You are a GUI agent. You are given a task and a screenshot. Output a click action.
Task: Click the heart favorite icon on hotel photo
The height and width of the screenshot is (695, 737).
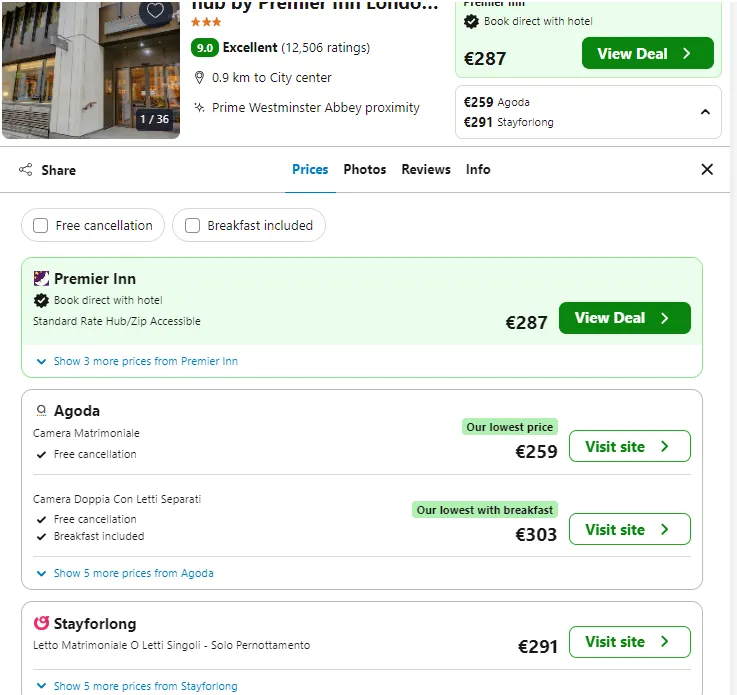155,10
